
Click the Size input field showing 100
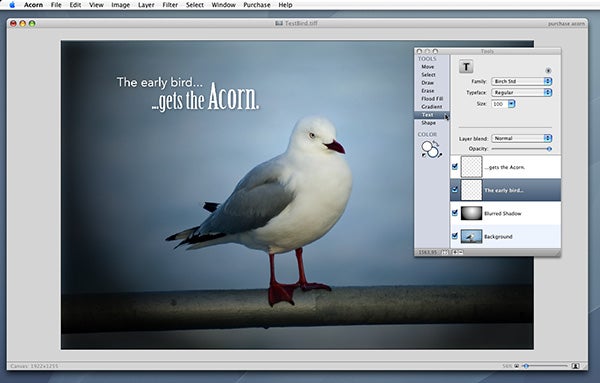(x=499, y=104)
